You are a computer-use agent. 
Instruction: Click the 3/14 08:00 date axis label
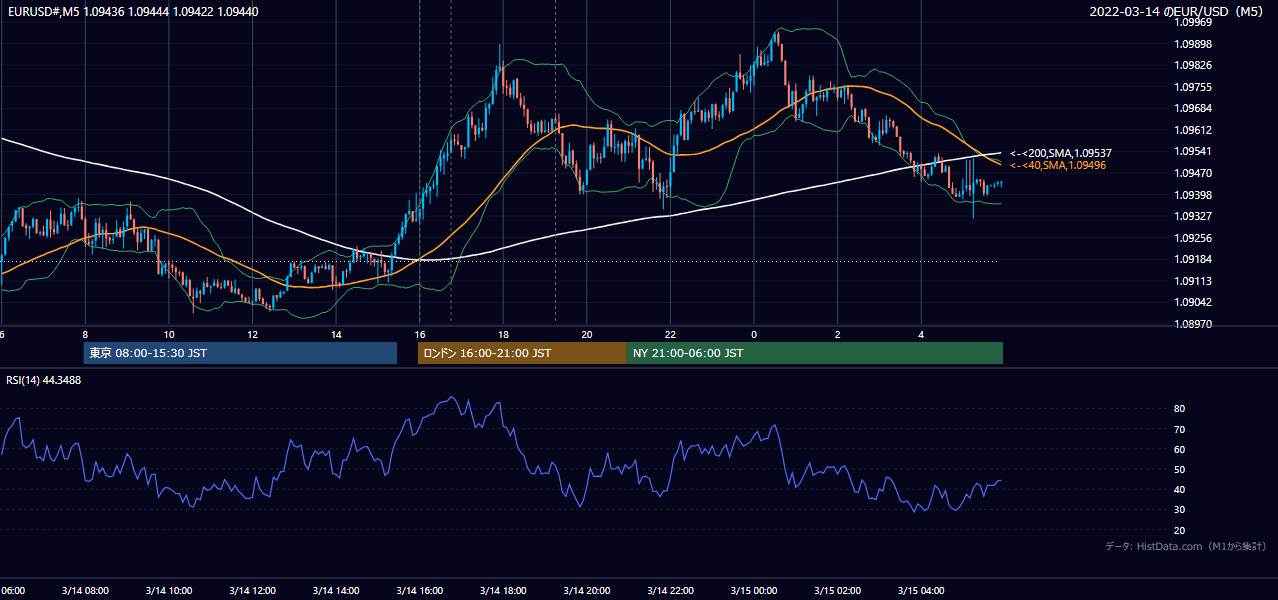click(85, 590)
